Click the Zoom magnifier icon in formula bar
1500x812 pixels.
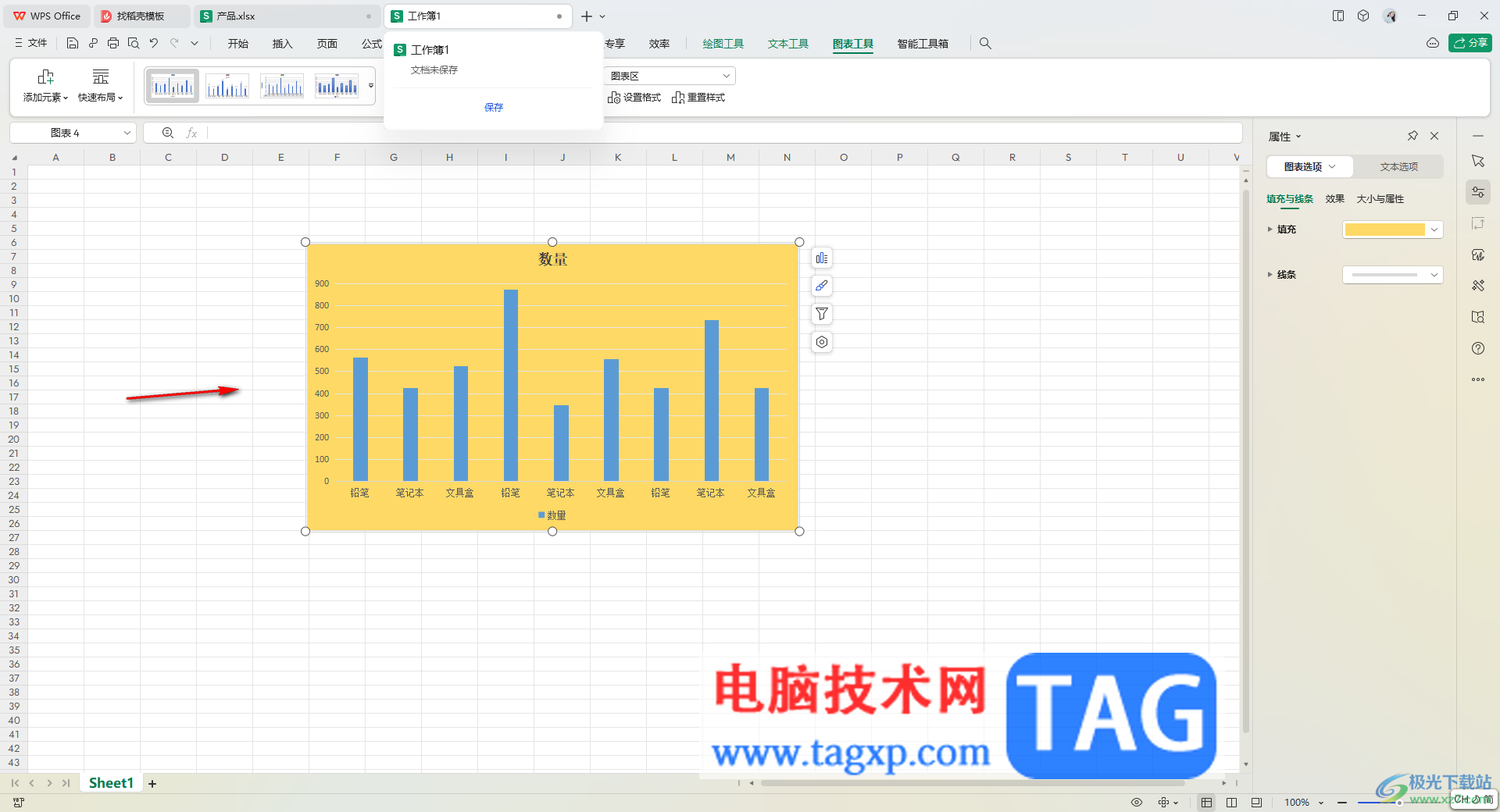168,133
